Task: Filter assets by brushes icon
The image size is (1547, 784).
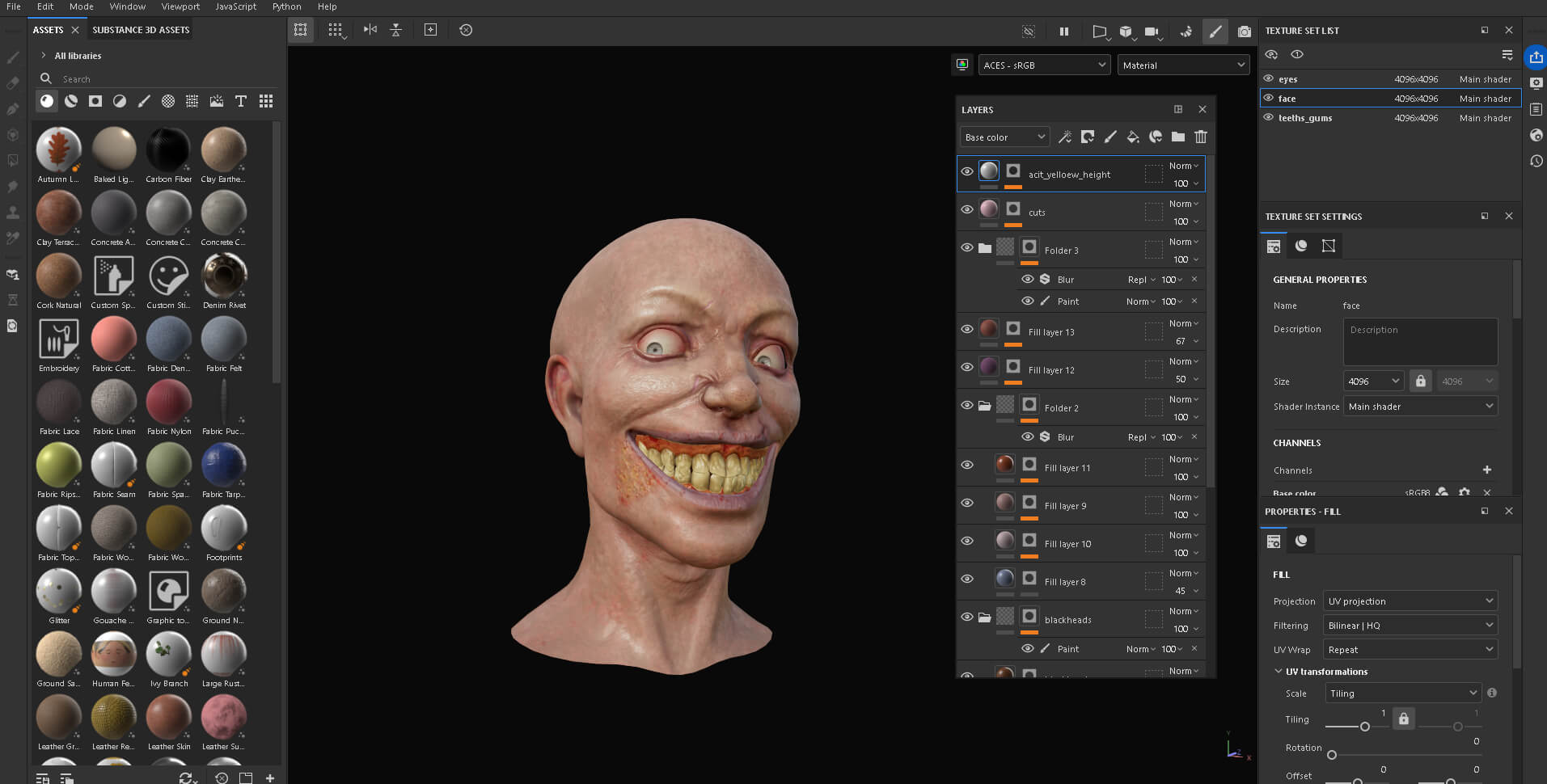Action: tap(144, 101)
